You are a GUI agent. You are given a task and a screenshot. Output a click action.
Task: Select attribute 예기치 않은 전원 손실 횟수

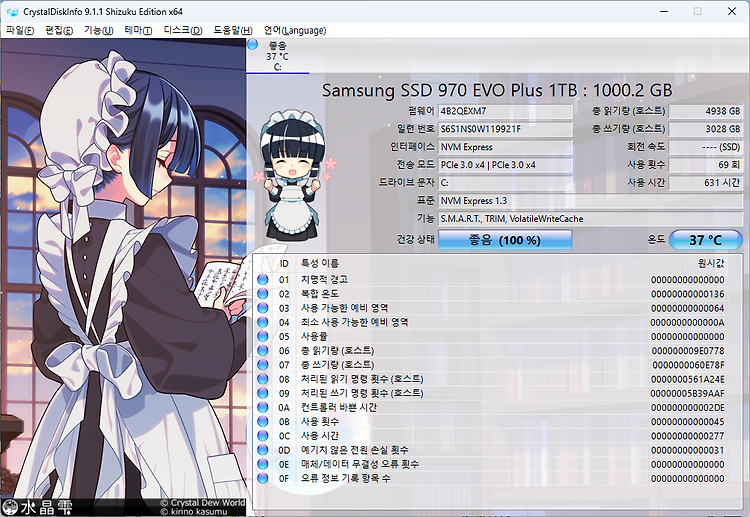354,450
